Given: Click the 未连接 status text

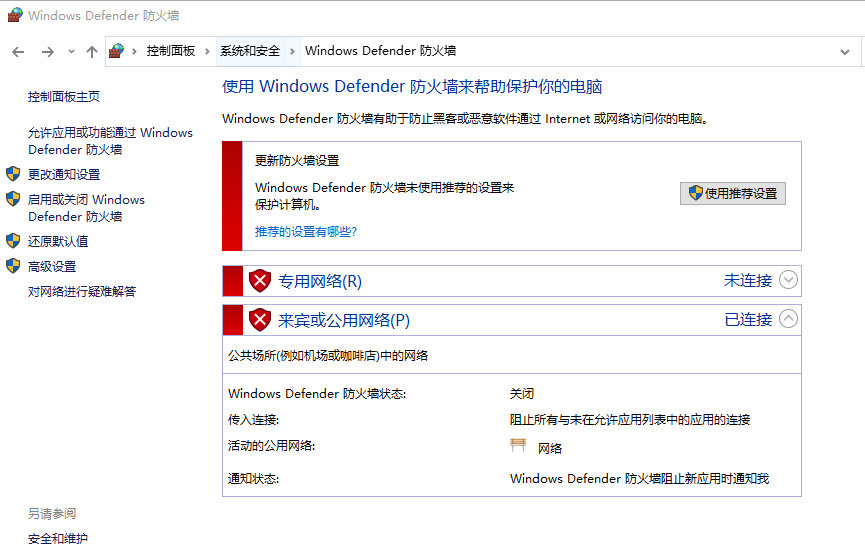Looking at the screenshot, I should click(747, 280).
